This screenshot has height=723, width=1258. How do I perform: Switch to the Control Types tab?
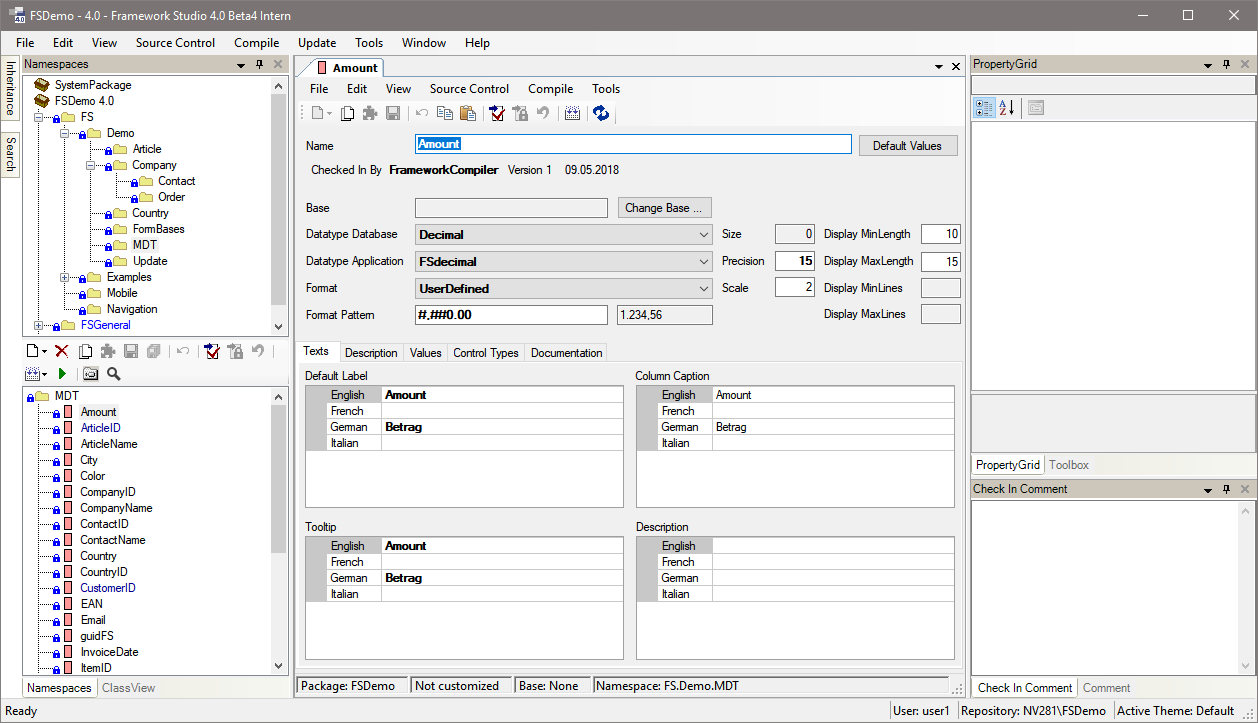coord(486,353)
